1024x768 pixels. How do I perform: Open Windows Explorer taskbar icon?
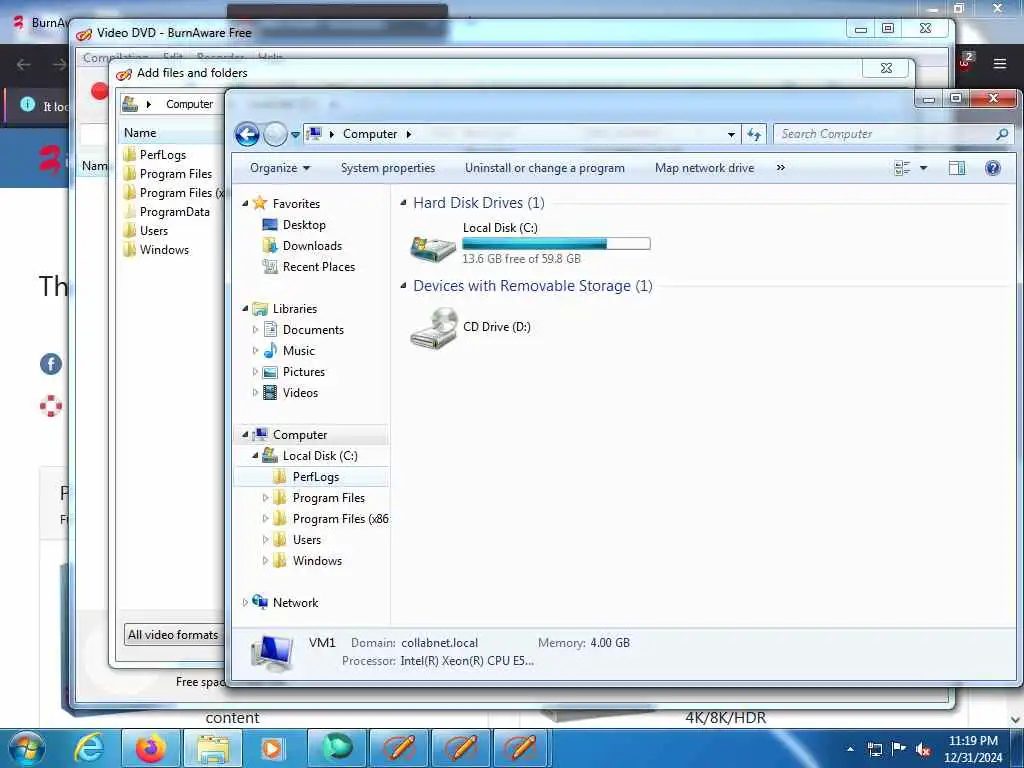point(212,748)
